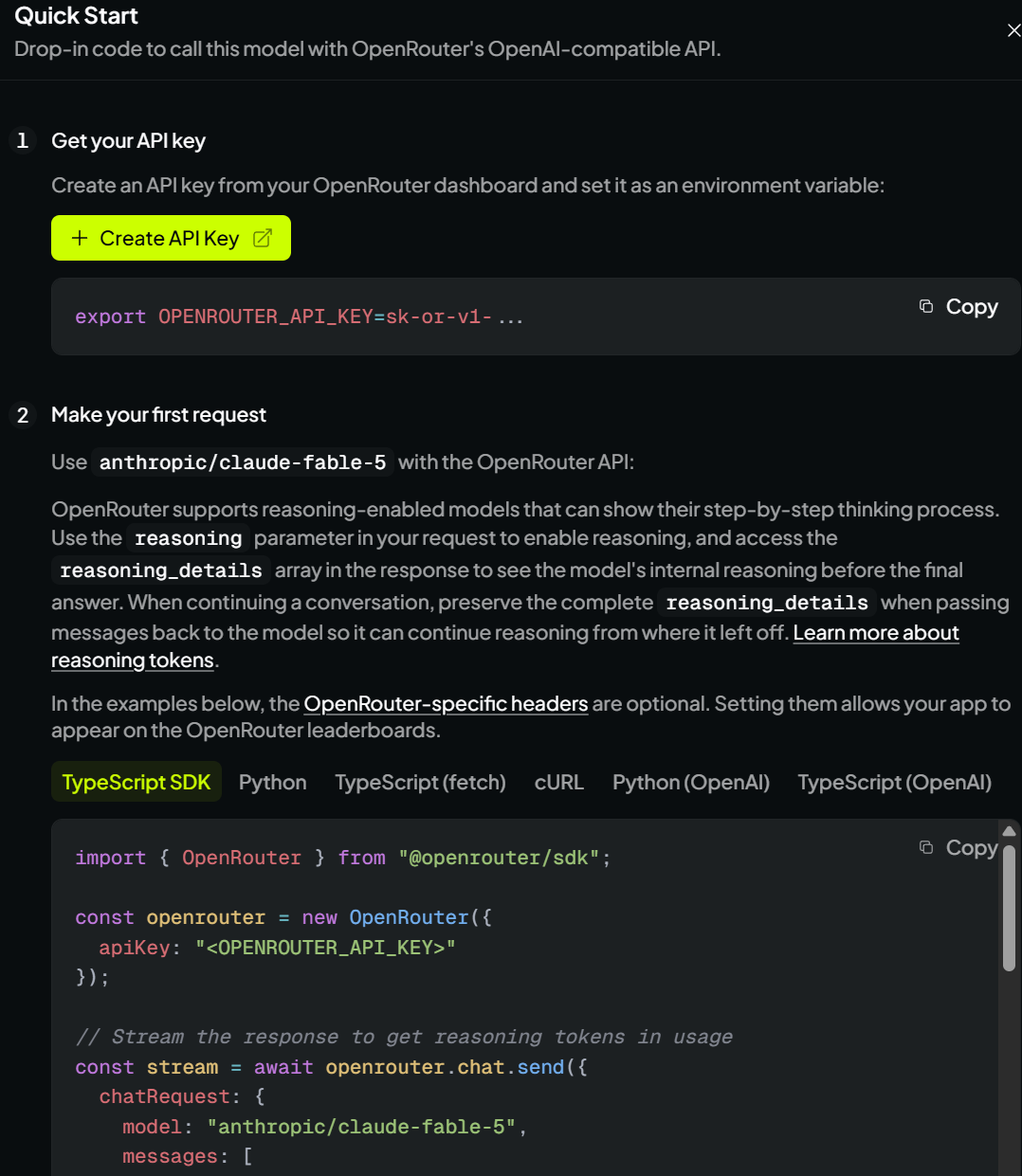Image resolution: width=1022 pixels, height=1176 pixels.
Task: Click the 'model: "anthropic/claude-fable-5"' code line
Action: point(324,1127)
